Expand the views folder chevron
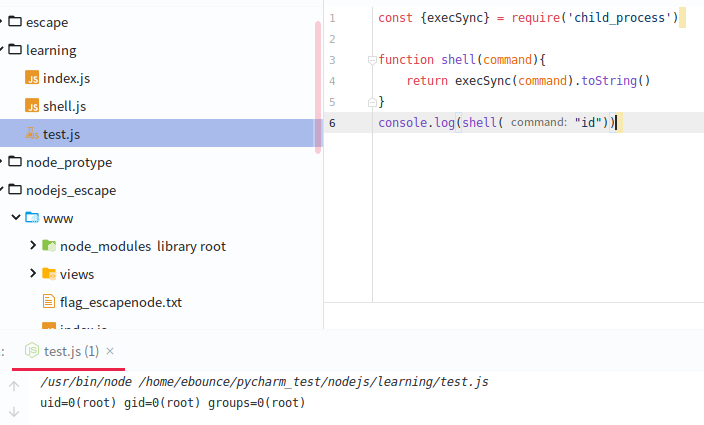The image size is (704, 425). tap(33, 274)
